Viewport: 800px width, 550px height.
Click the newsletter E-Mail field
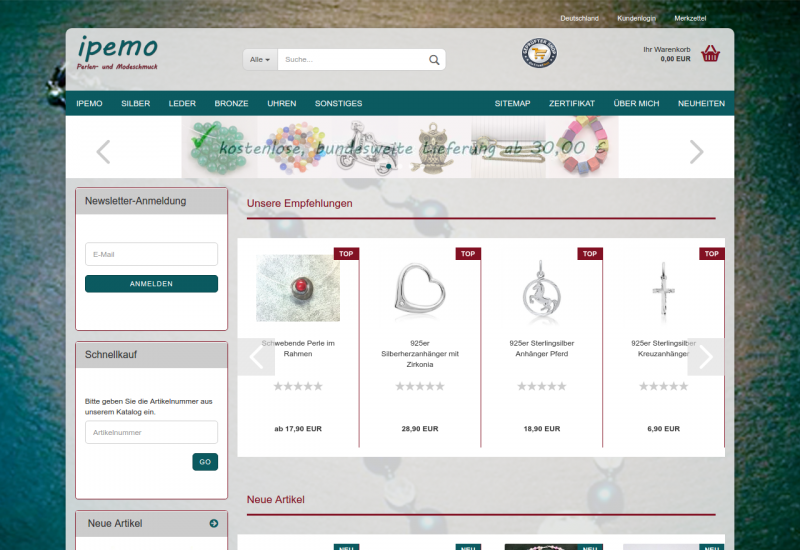[151, 254]
